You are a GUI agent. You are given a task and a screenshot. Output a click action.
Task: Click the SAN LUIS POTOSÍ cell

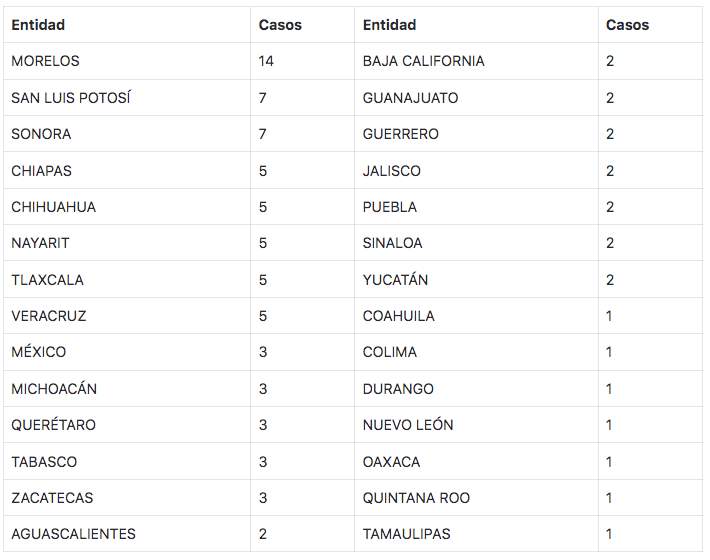pyautogui.click(x=71, y=98)
